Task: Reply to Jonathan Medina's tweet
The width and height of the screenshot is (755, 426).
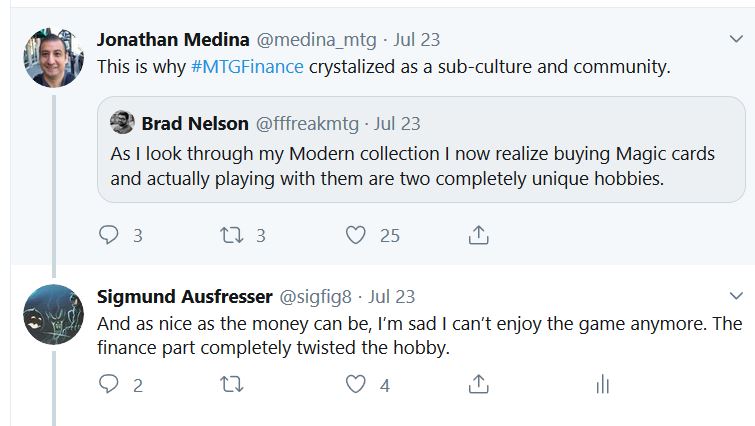Action: [x=110, y=235]
